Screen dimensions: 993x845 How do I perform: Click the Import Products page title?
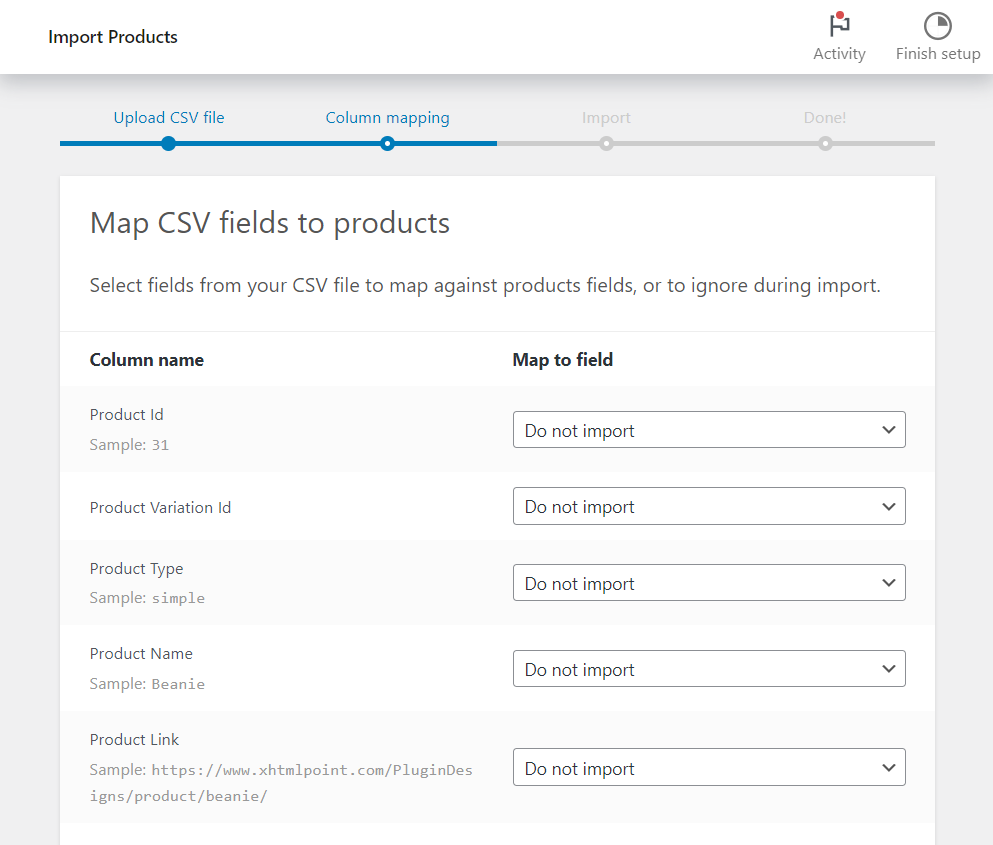pyautogui.click(x=113, y=37)
